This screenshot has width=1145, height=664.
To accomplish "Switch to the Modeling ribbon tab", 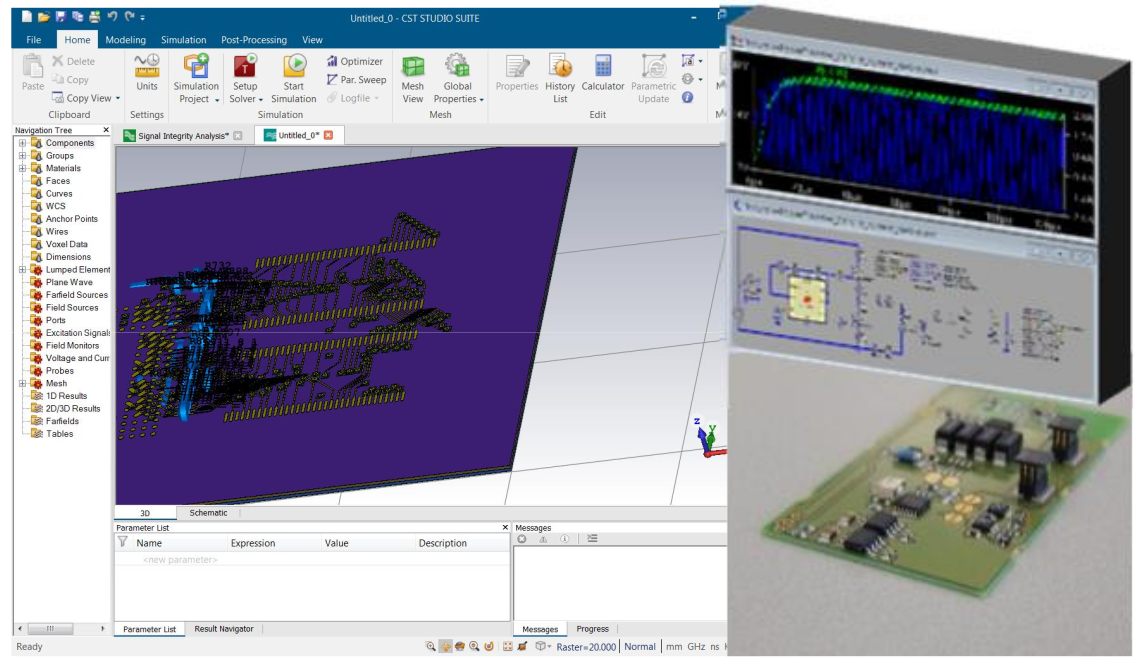I will click(x=126, y=39).
